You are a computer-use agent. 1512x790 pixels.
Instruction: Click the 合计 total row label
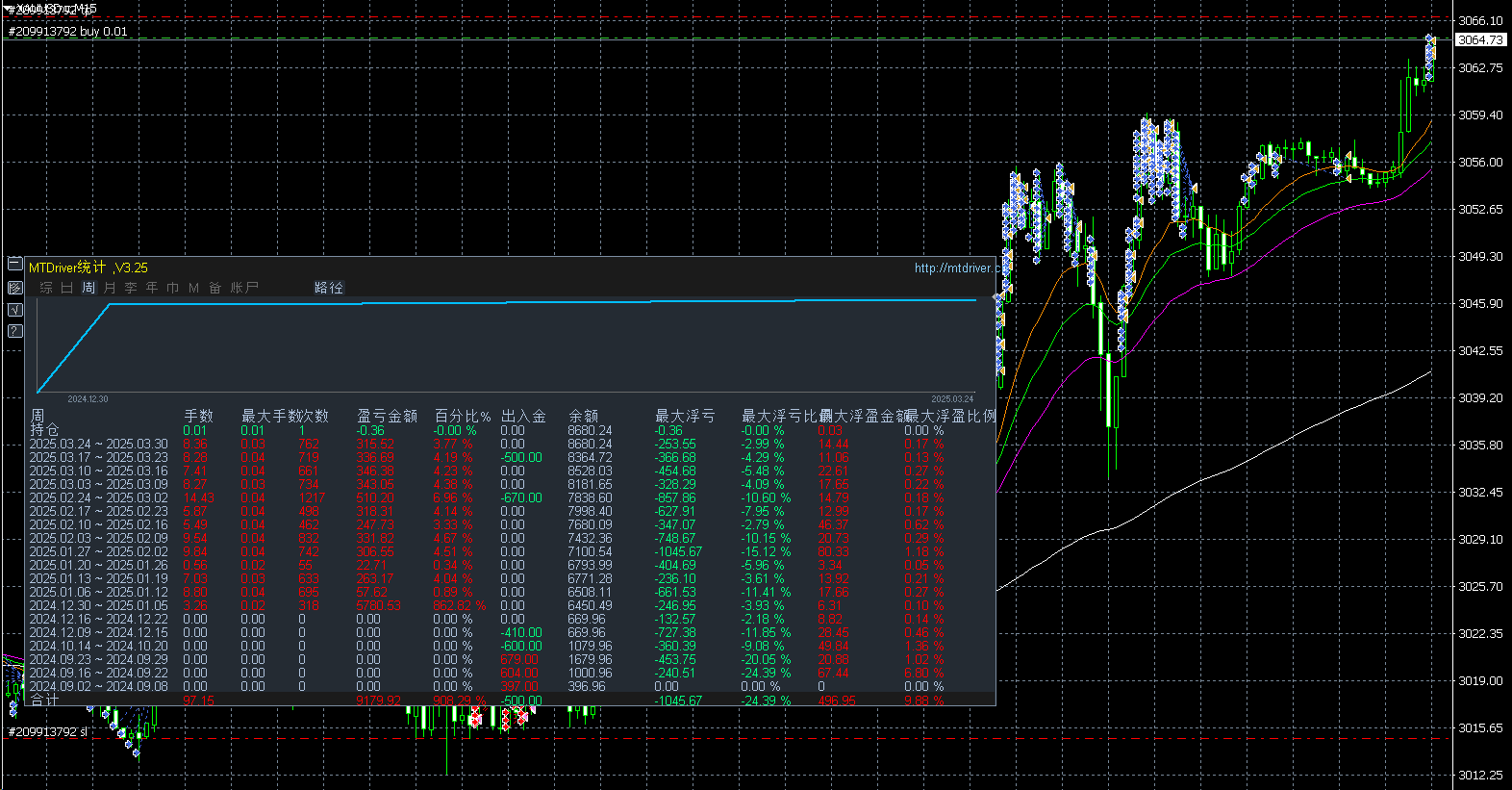[44, 700]
